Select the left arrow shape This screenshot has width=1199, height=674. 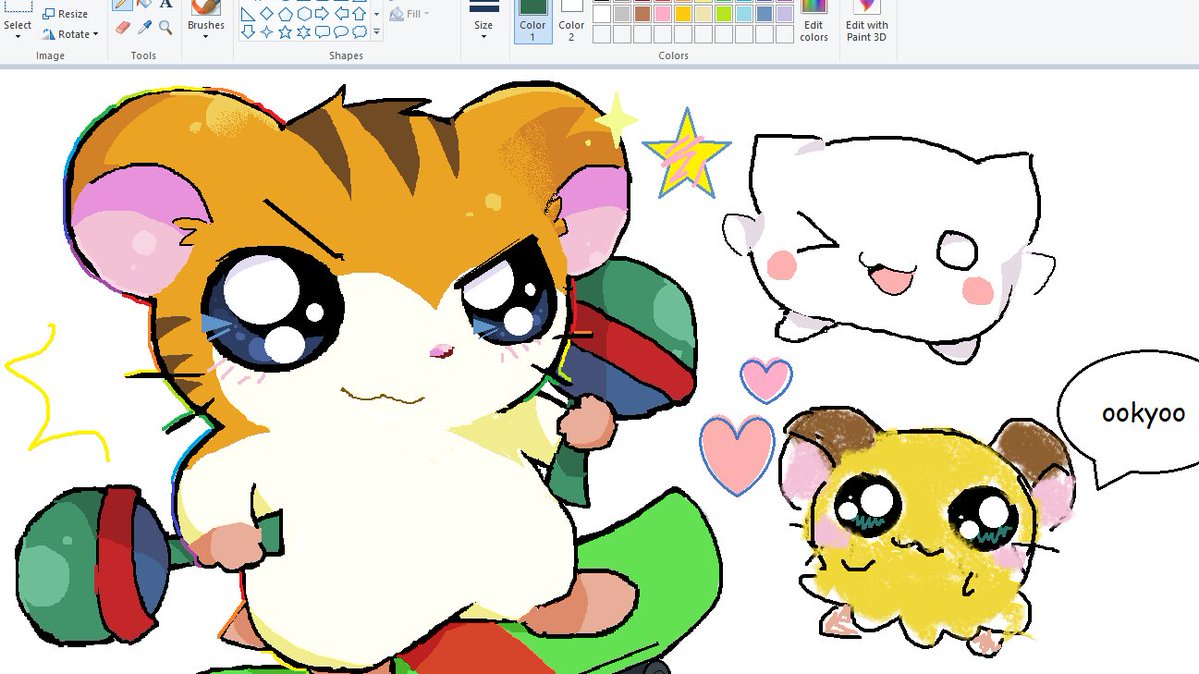click(x=341, y=14)
